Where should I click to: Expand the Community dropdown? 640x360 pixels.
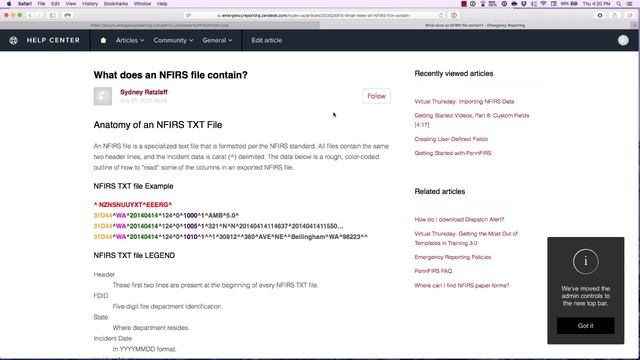(x=173, y=40)
